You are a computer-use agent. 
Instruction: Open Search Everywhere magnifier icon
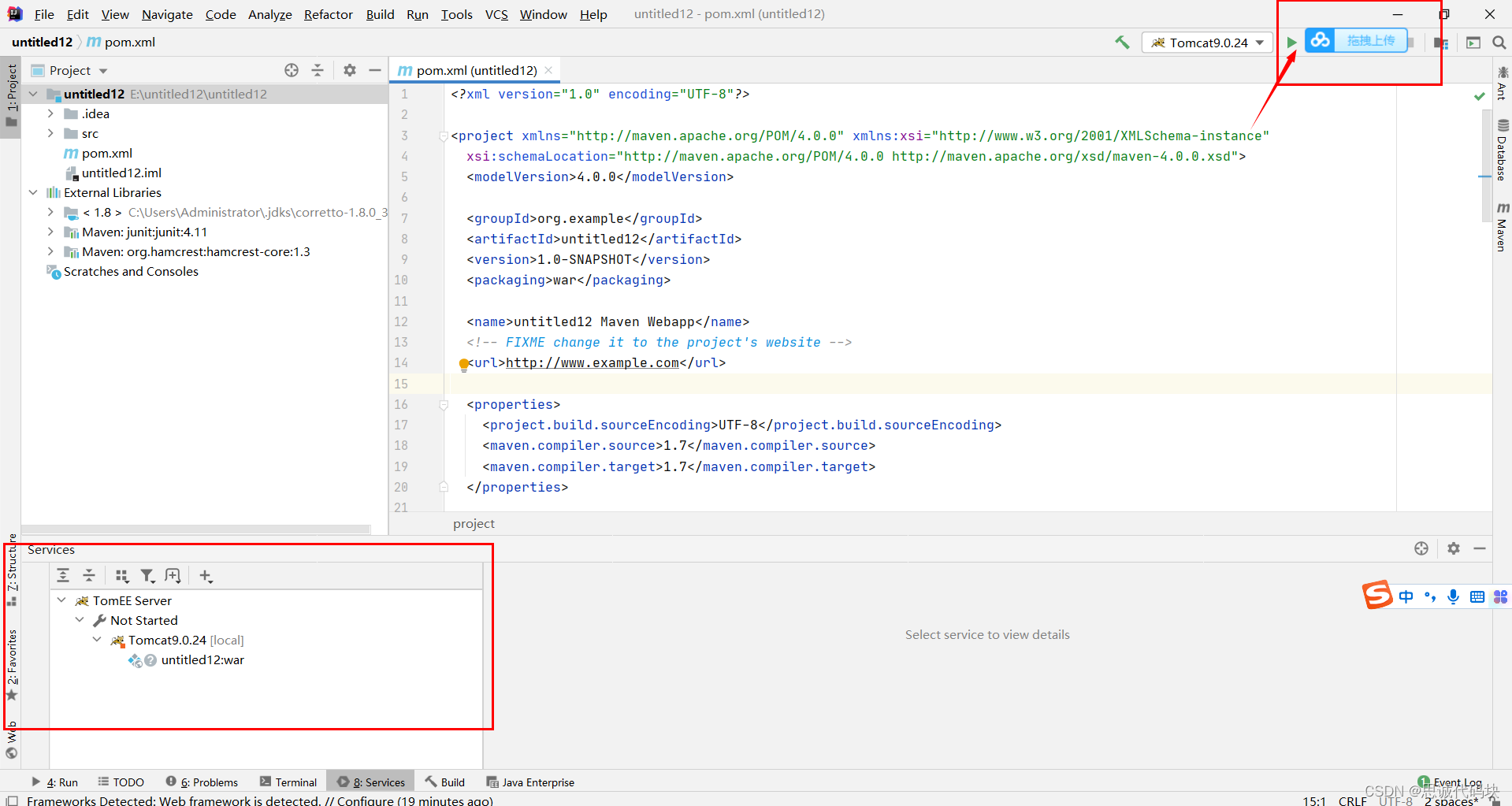1499,43
